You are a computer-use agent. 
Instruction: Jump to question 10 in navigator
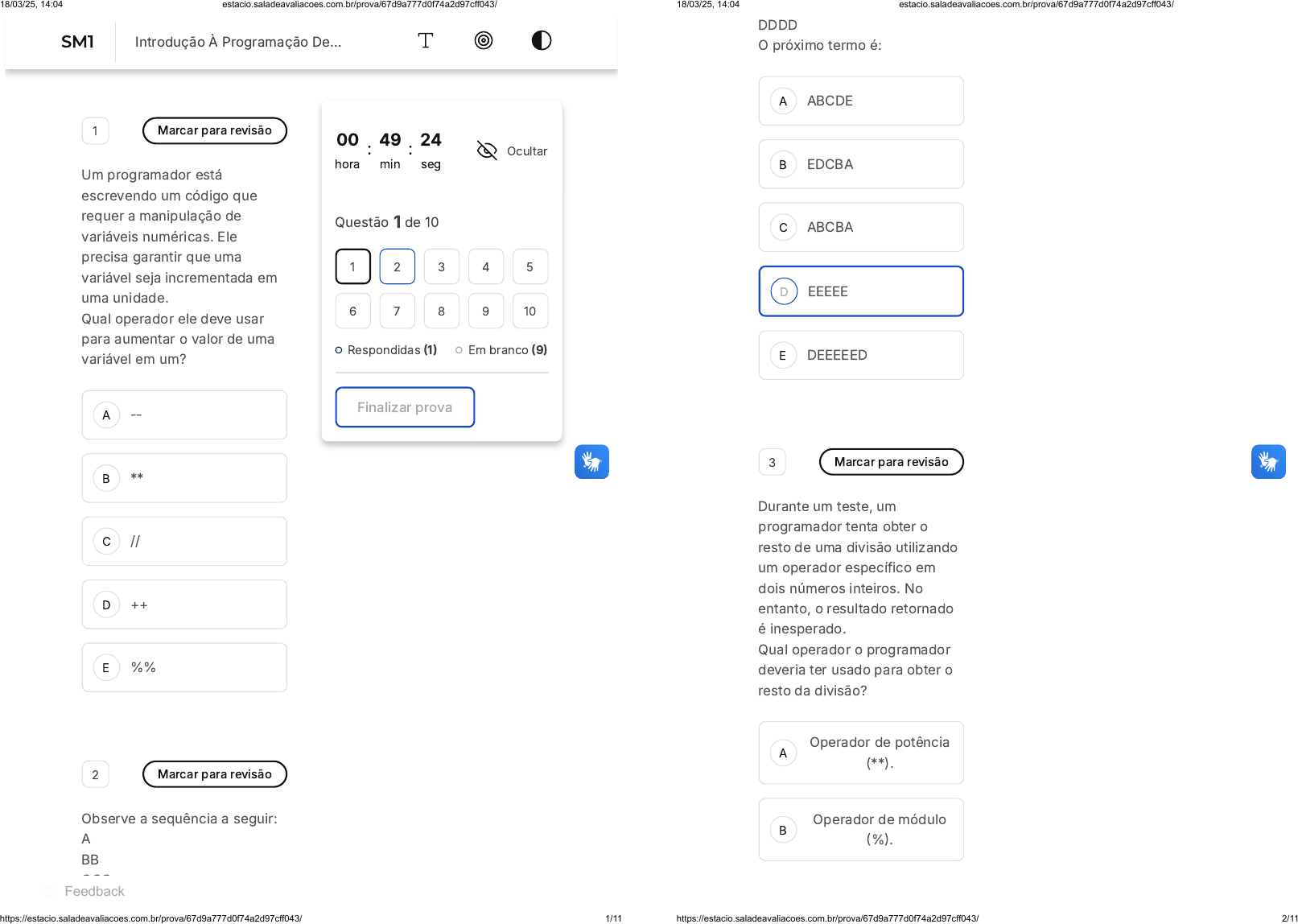click(530, 311)
